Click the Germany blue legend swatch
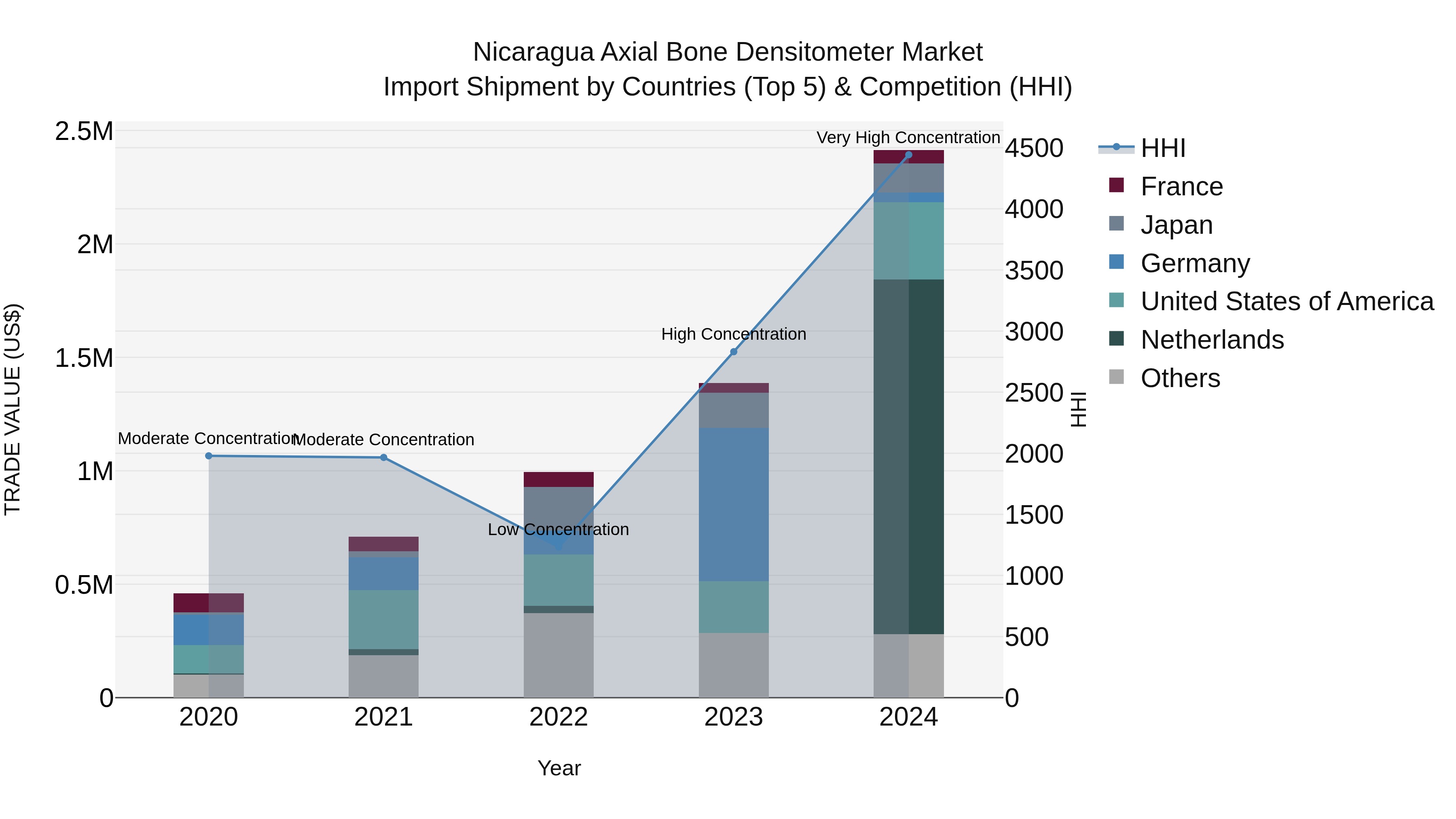The image size is (1456, 819). click(1116, 262)
